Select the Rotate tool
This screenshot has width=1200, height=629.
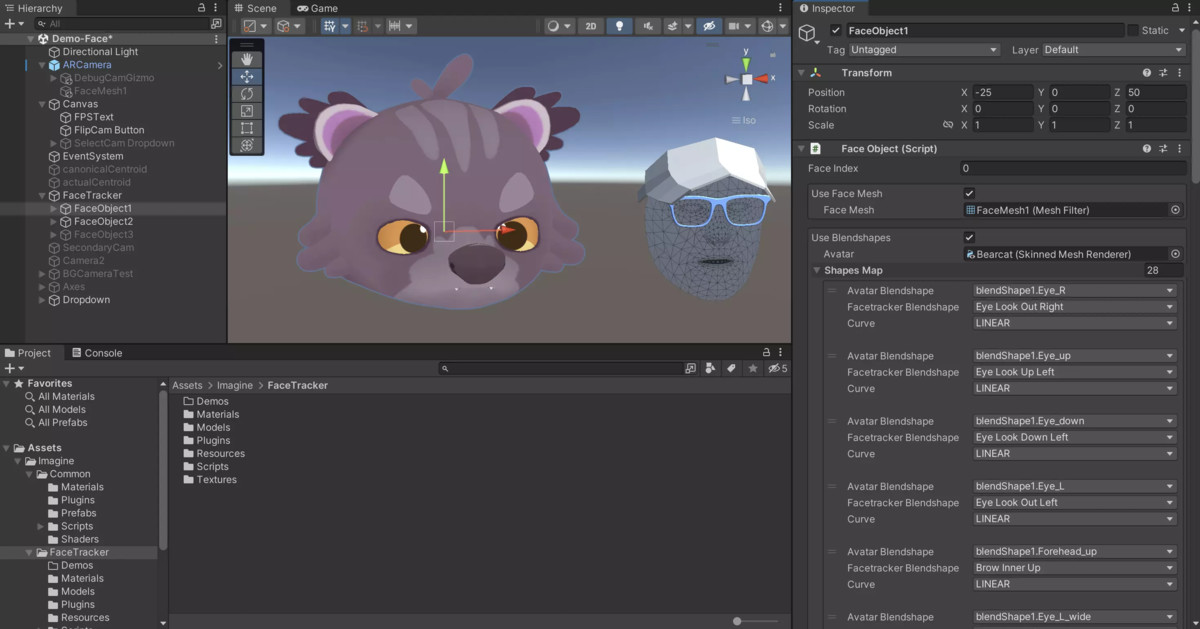coord(247,94)
